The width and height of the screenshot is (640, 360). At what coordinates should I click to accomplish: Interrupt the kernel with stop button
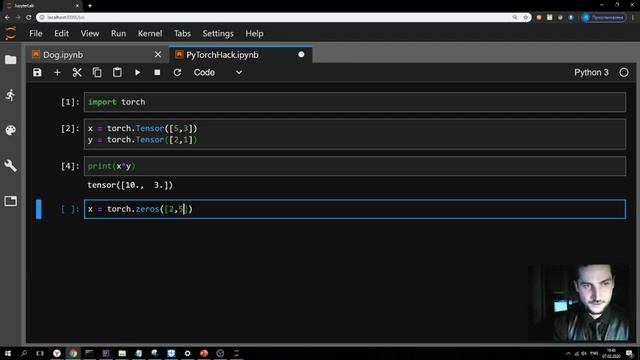(x=157, y=73)
